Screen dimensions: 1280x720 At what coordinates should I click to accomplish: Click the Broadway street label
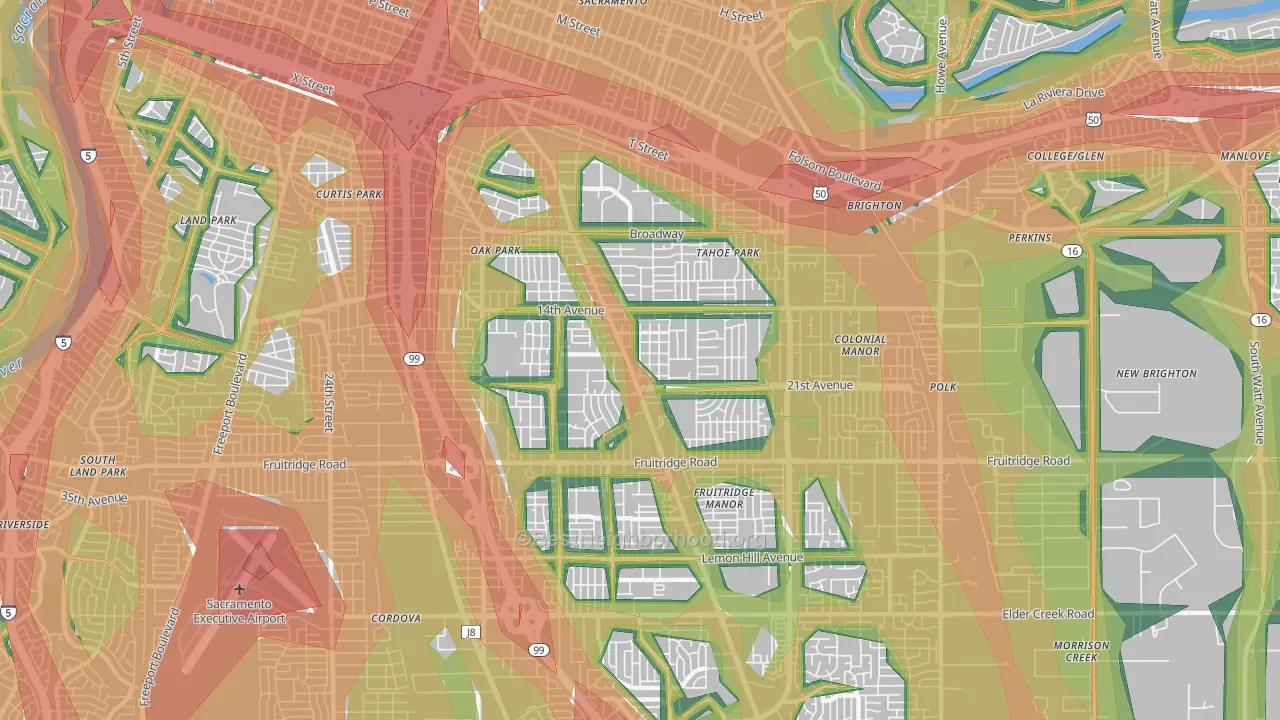pos(656,234)
